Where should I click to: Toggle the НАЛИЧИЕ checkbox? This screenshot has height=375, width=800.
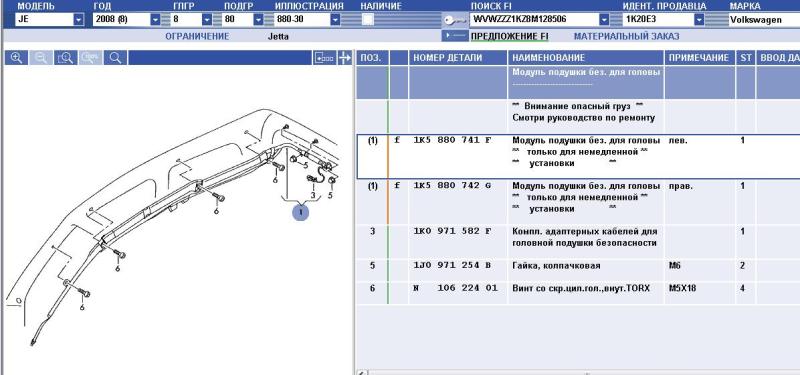(367, 20)
